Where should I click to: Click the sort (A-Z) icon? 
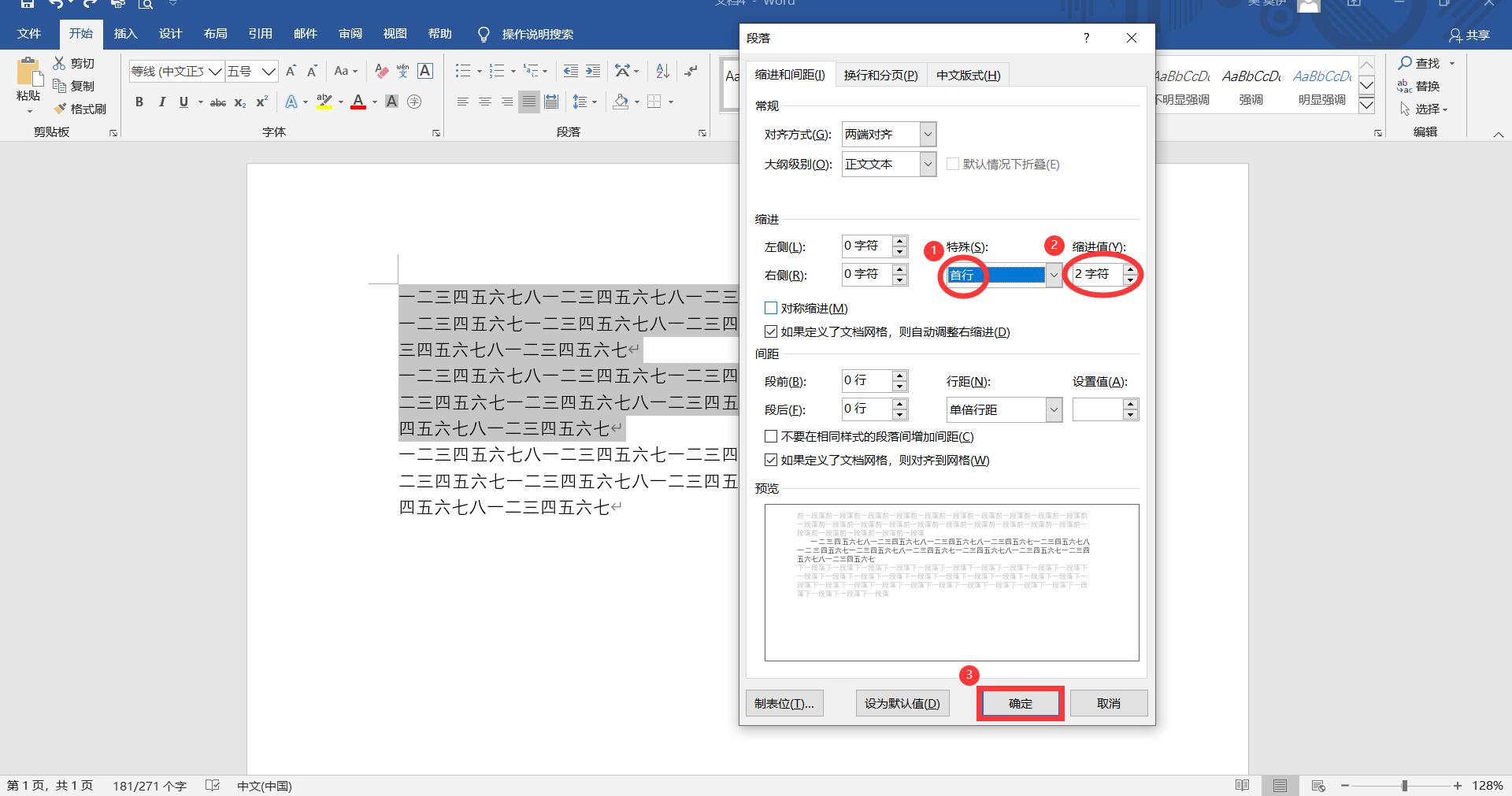(x=662, y=71)
